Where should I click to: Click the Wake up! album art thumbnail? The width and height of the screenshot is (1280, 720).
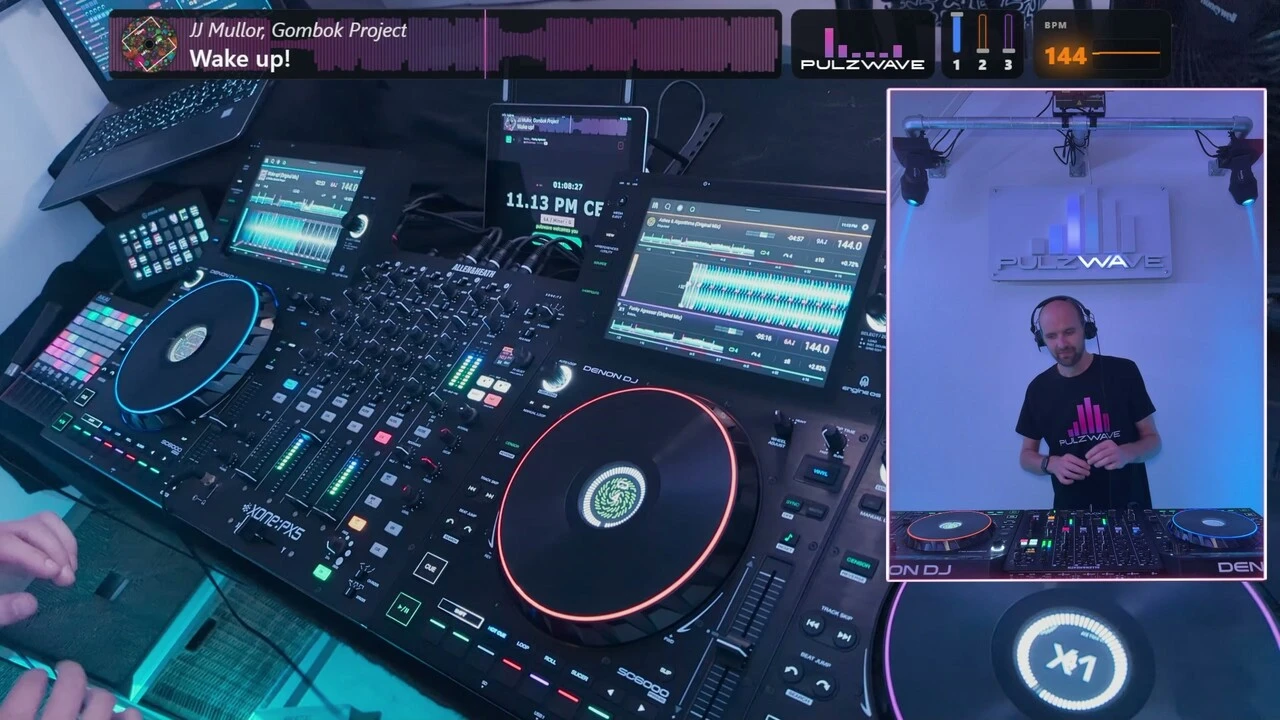coord(149,43)
